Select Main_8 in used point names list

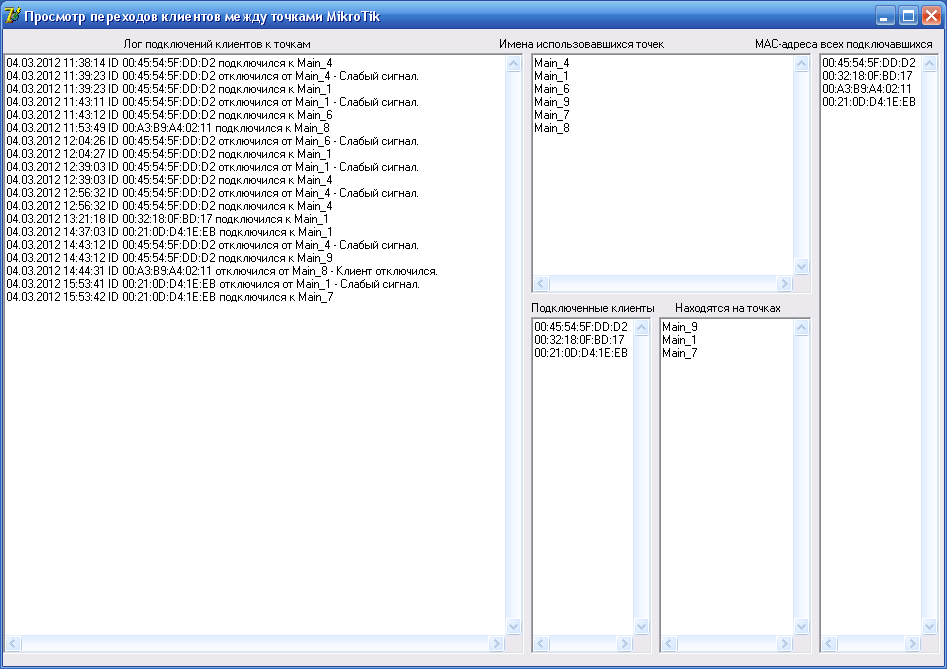pyautogui.click(x=551, y=128)
